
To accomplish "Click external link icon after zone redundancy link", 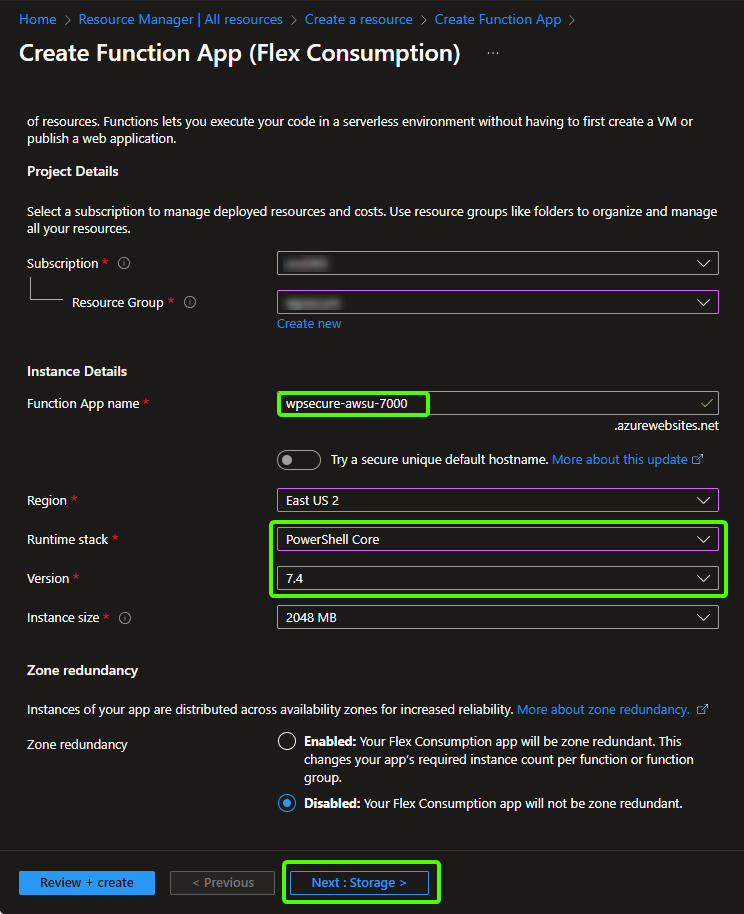I will [702, 709].
